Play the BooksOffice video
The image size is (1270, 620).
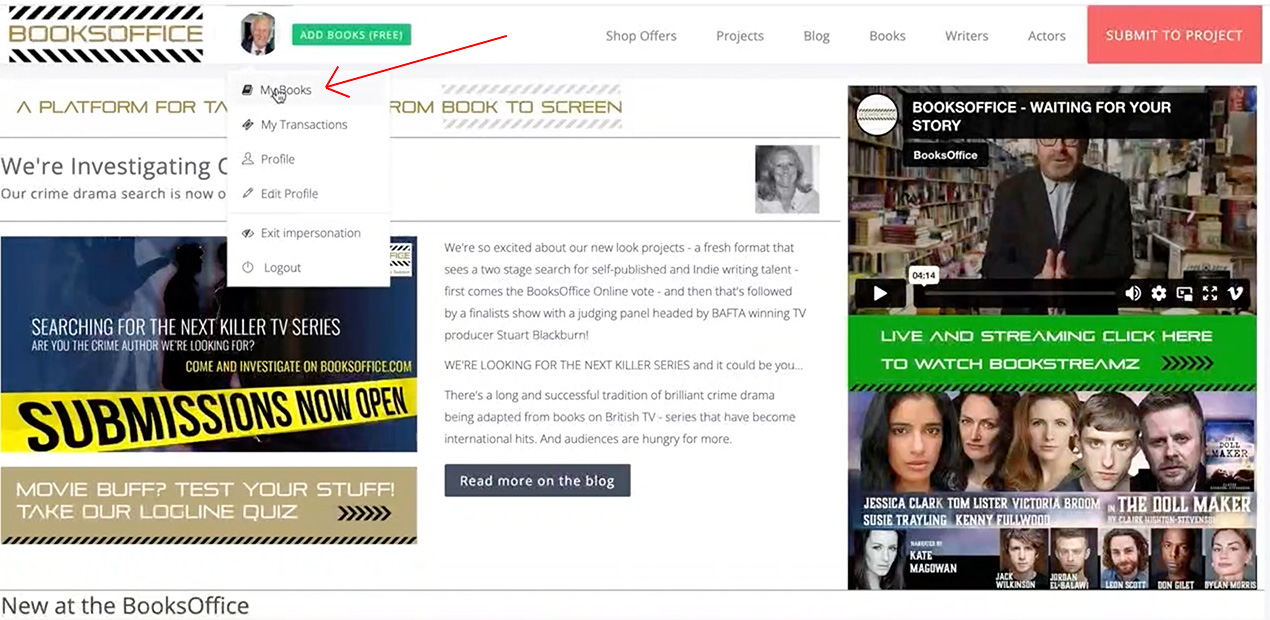[880, 293]
